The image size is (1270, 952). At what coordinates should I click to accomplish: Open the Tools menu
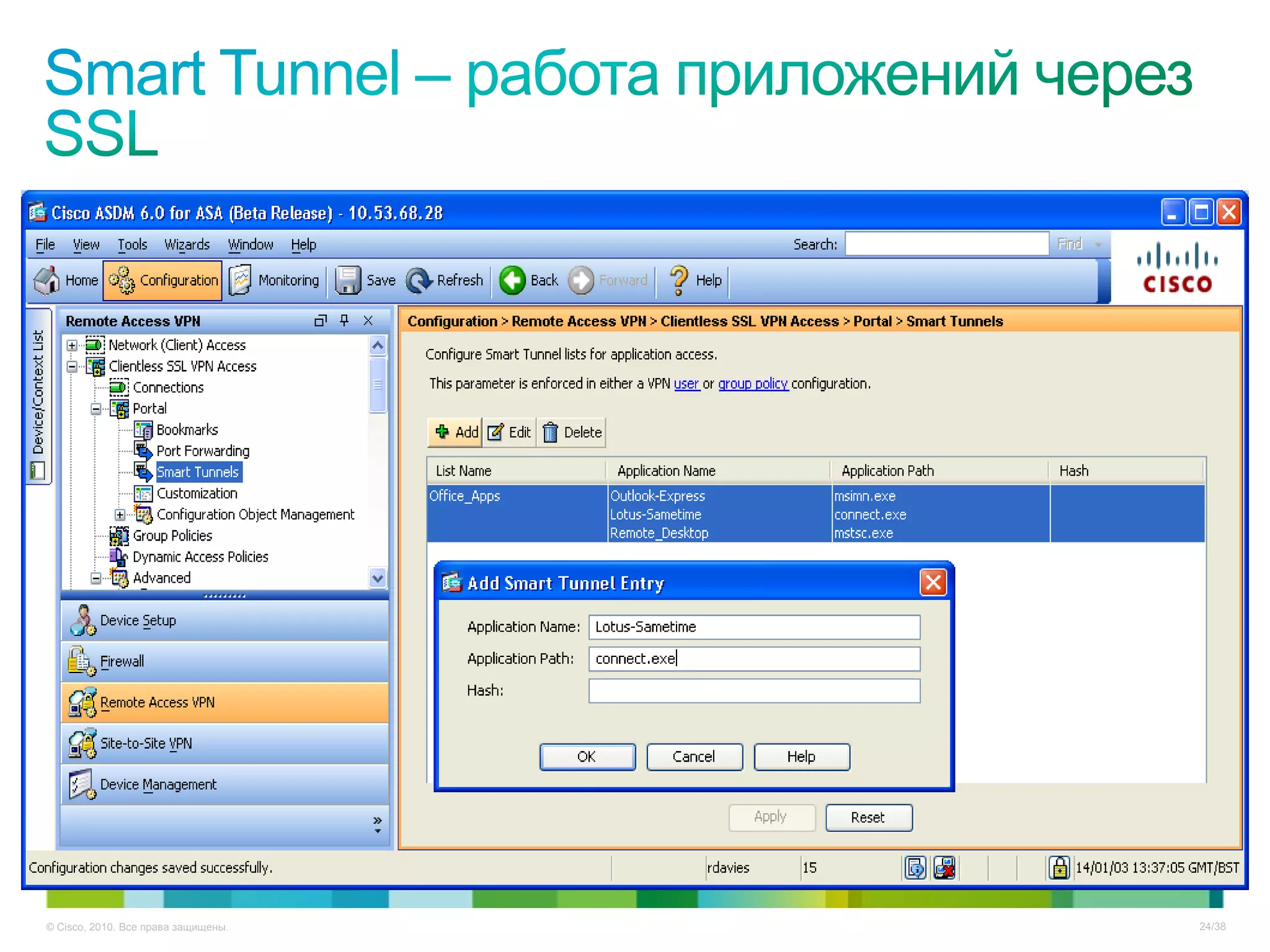132,245
